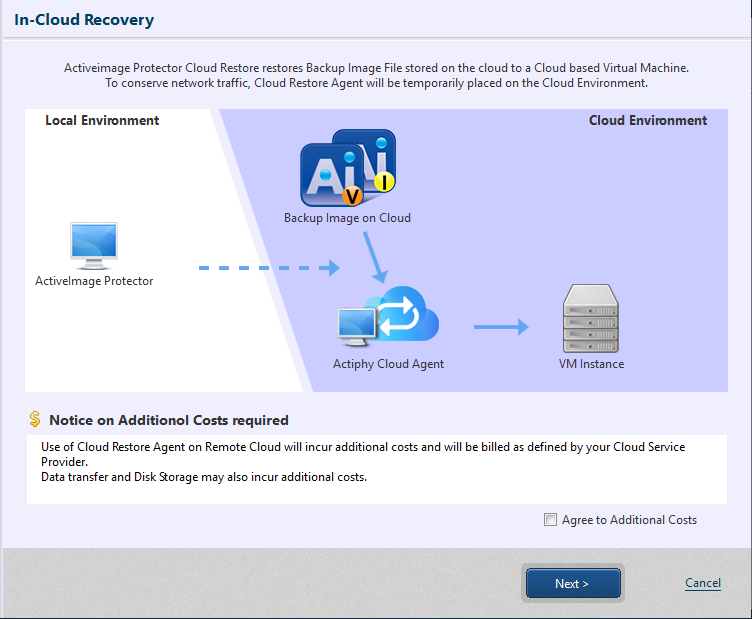Click the Local Environment heading
The height and width of the screenshot is (619, 752).
pyautogui.click(x=102, y=121)
